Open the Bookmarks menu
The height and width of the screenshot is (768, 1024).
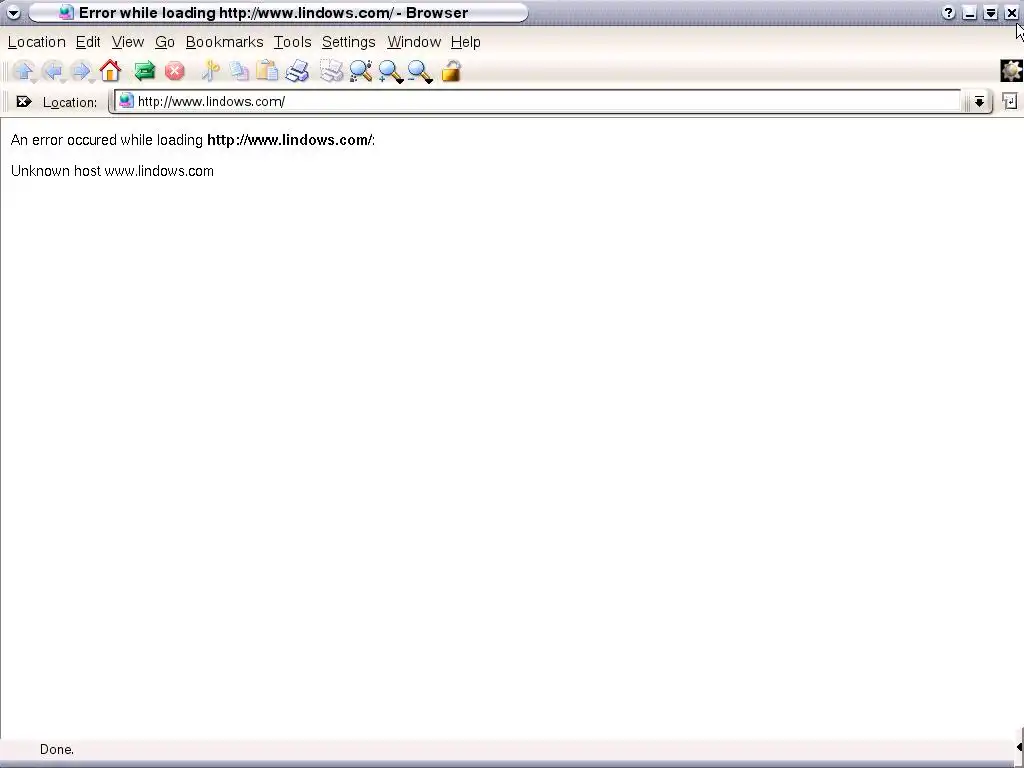tap(225, 42)
